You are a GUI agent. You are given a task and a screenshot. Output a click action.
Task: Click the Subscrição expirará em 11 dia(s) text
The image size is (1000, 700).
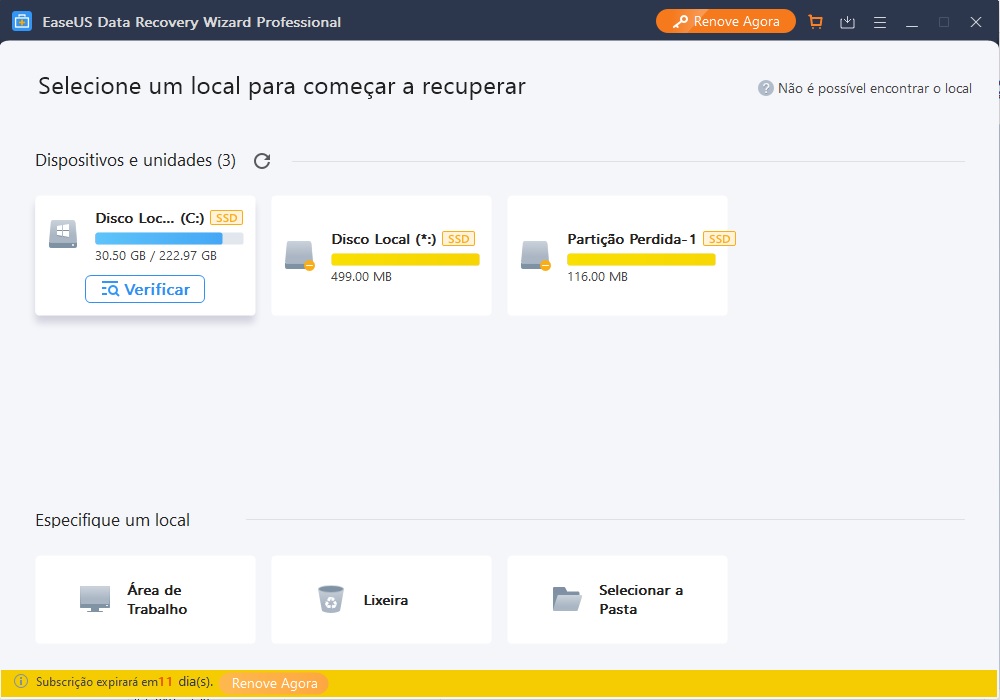pos(124,682)
